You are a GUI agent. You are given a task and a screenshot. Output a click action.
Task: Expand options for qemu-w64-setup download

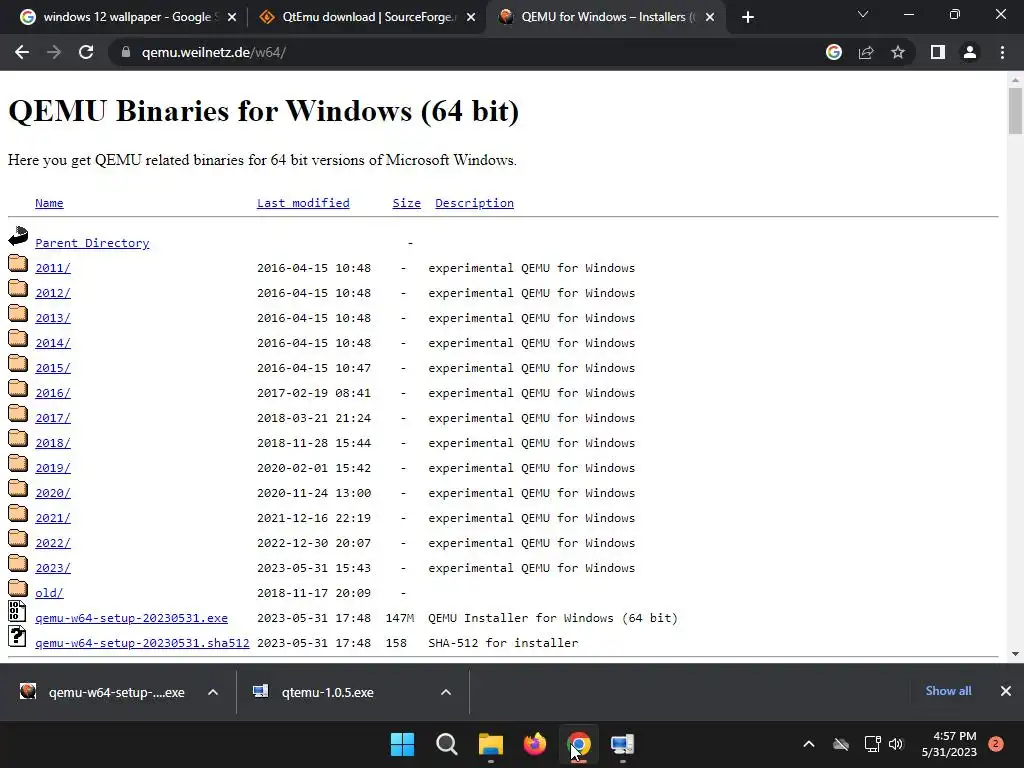pyautogui.click(x=213, y=692)
